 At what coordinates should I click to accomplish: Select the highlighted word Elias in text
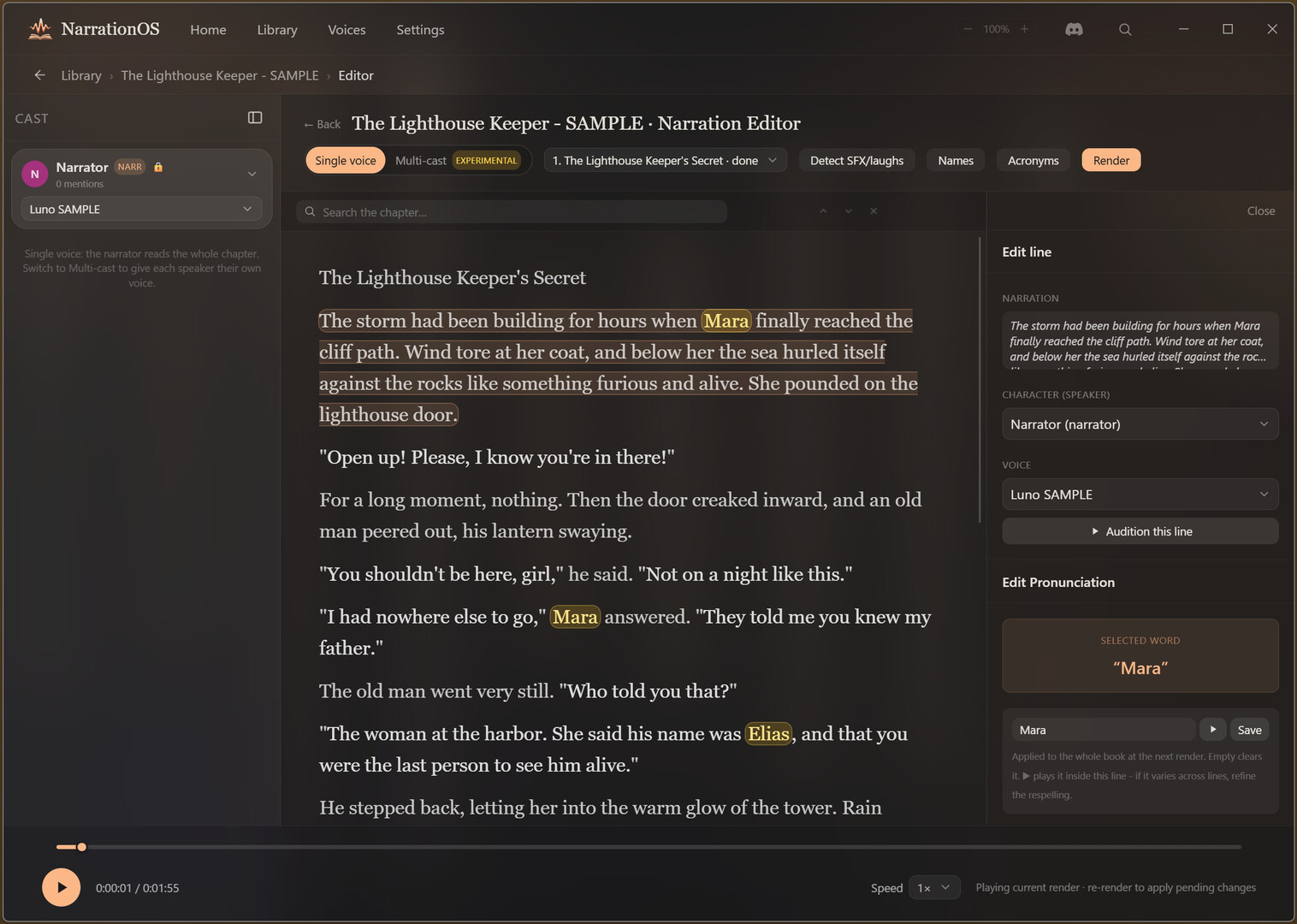coord(768,734)
